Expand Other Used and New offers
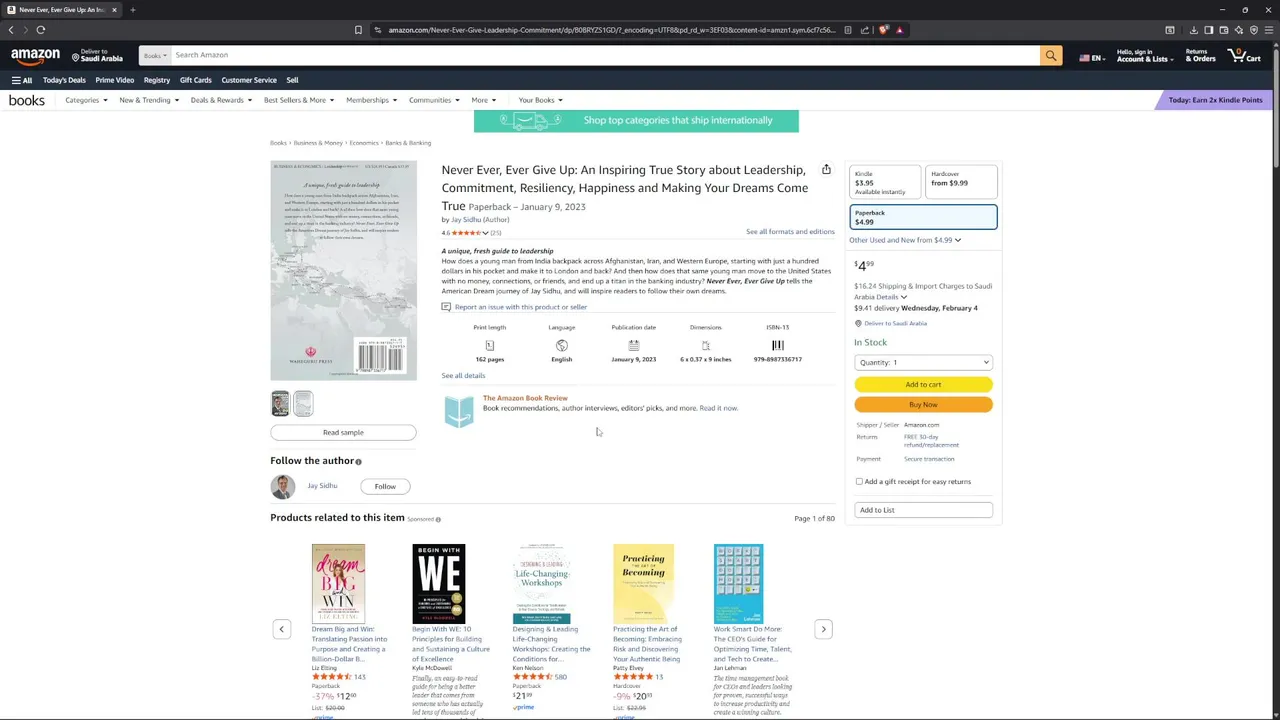The image size is (1280, 720). click(905, 240)
